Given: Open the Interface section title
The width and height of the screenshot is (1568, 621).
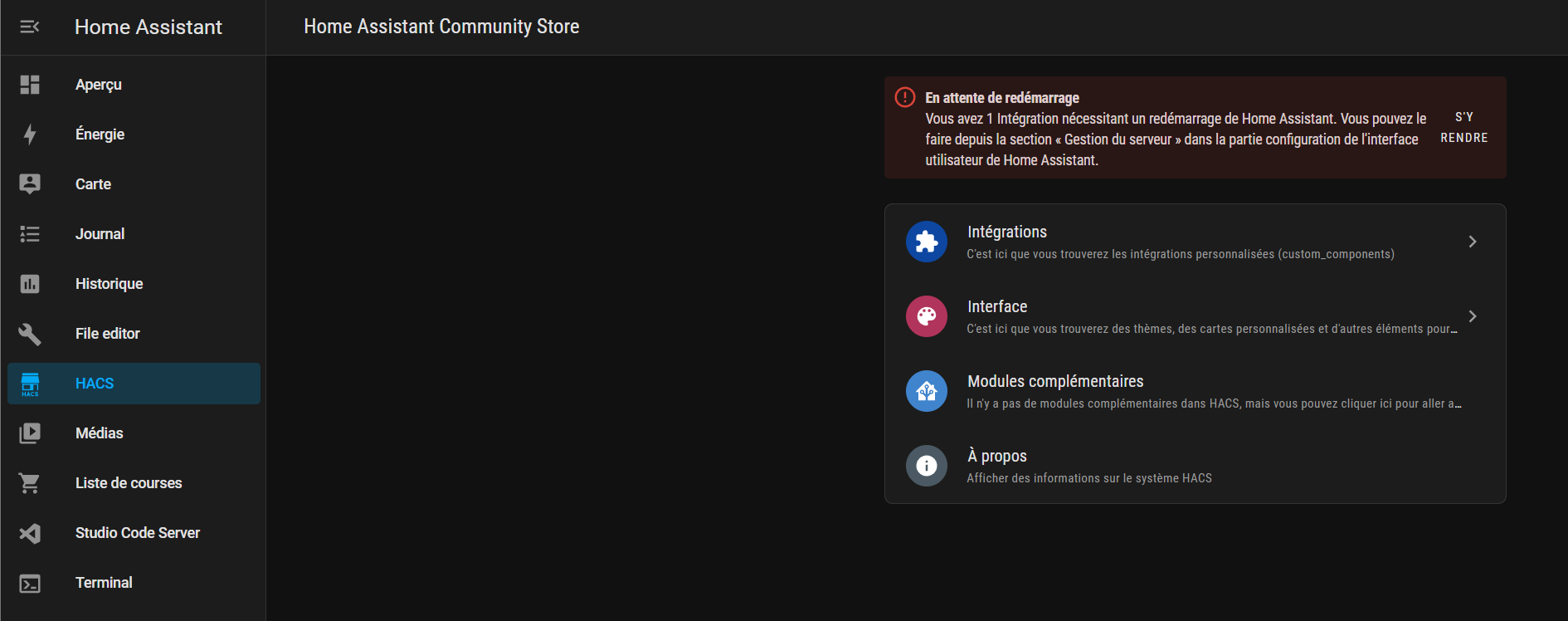Looking at the screenshot, I should tap(997, 307).
